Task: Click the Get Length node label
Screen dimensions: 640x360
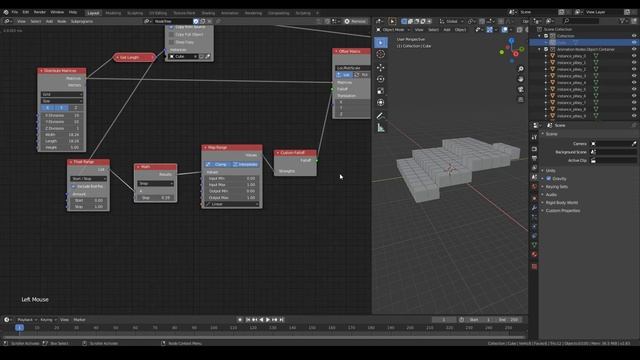Action: [x=129, y=58]
